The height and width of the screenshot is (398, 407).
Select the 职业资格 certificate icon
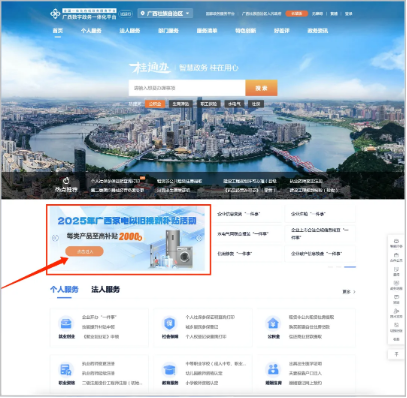pos(66,370)
